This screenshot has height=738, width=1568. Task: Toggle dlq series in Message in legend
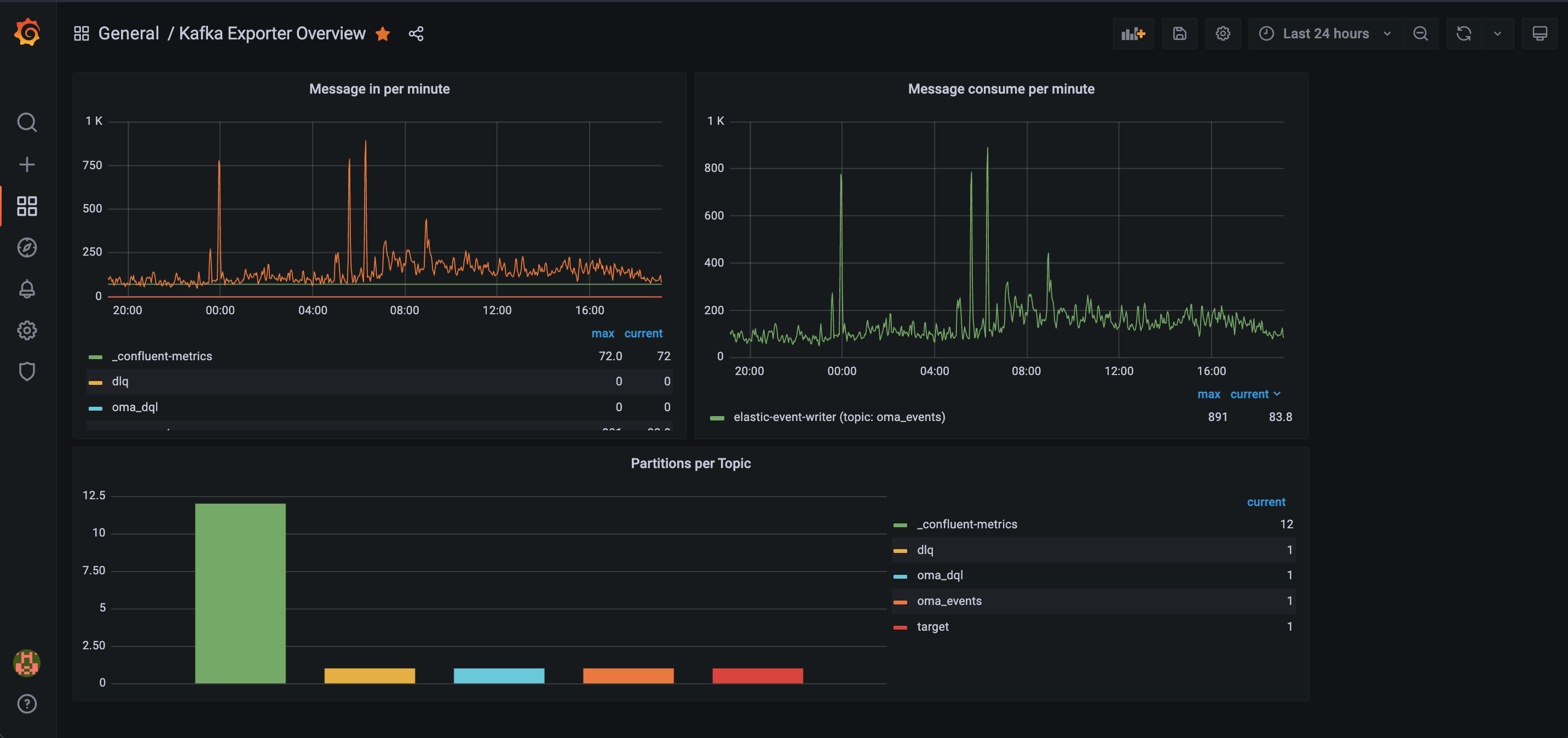120,381
